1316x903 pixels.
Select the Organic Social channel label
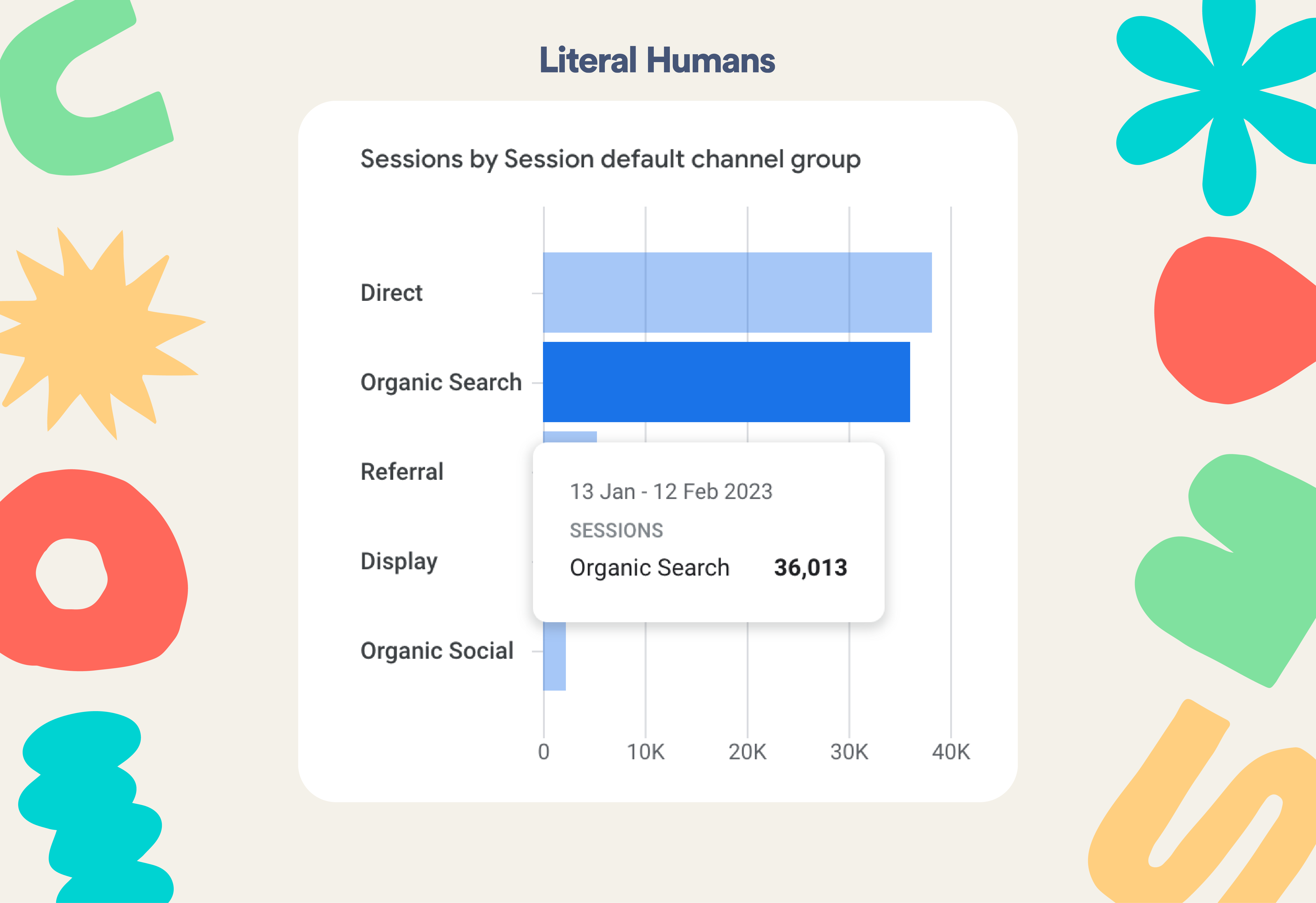click(437, 651)
